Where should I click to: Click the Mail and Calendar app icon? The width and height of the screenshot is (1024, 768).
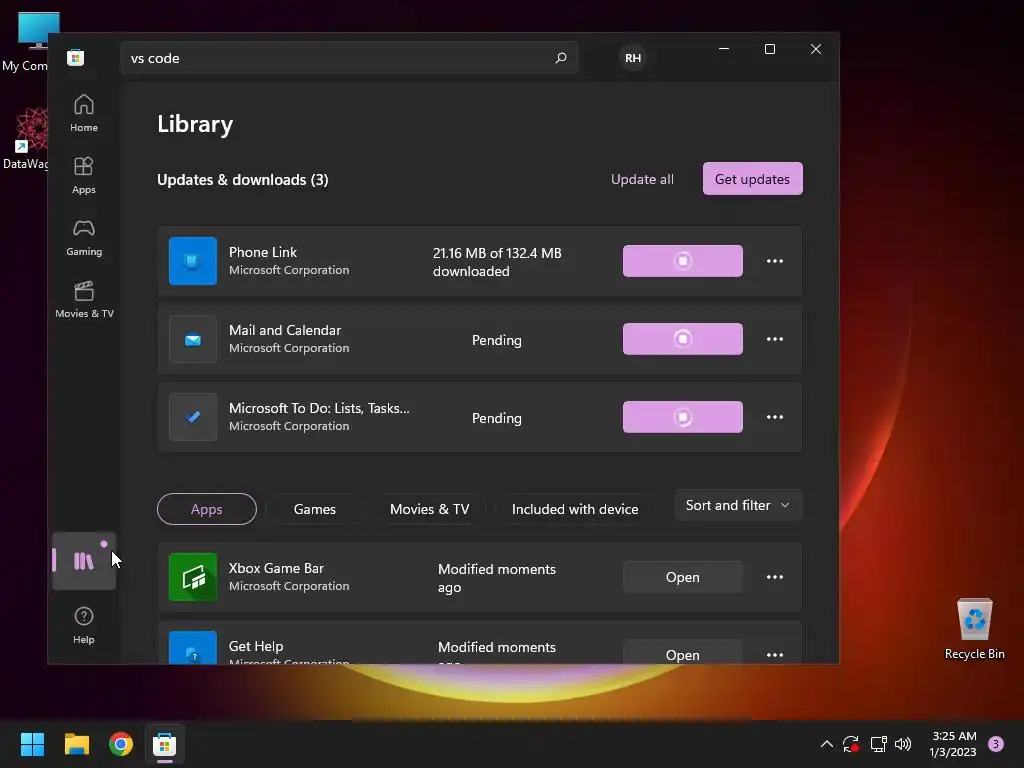pos(193,339)
